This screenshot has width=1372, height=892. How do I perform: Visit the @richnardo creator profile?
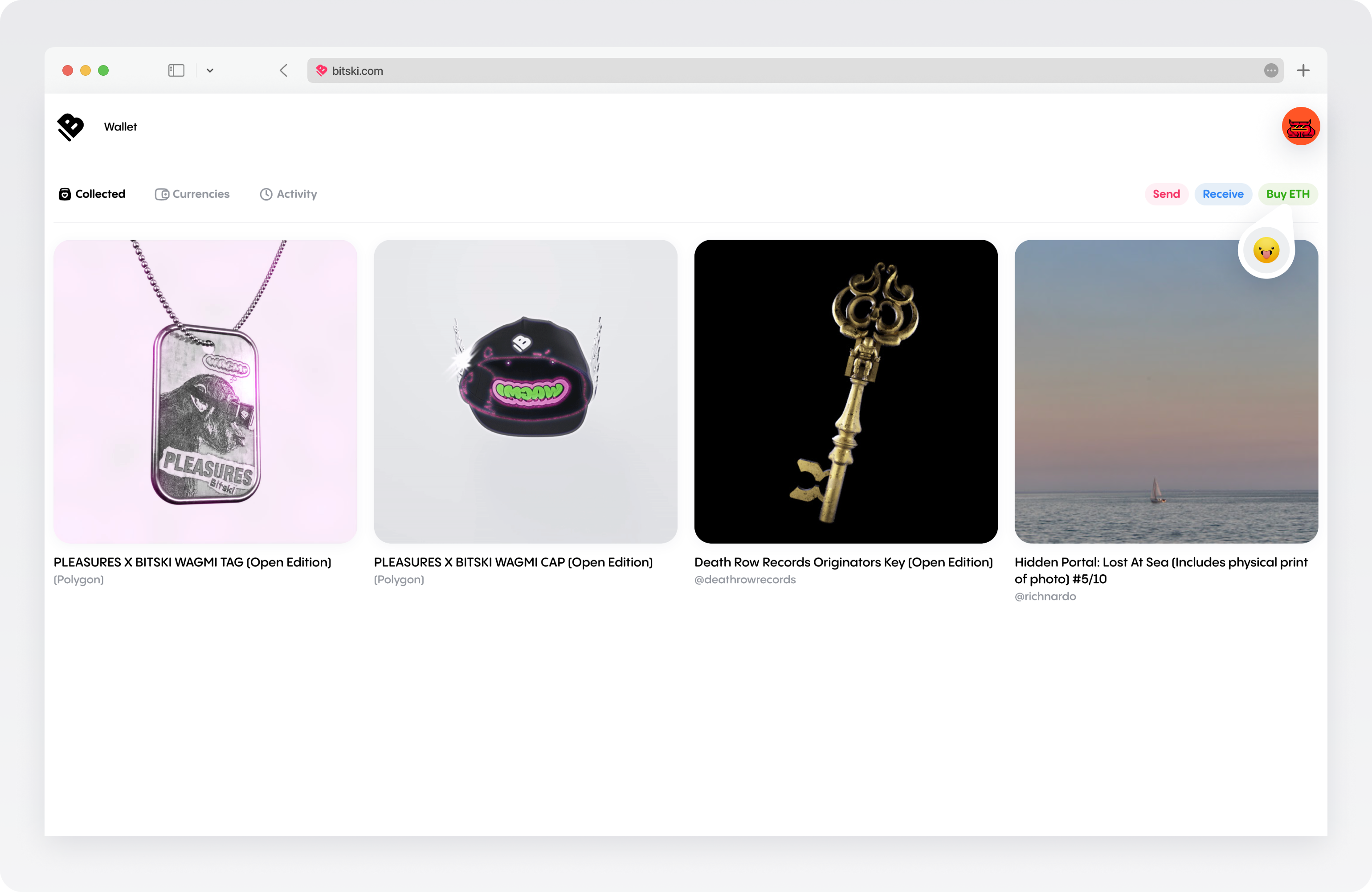(x=1045, y=596)
